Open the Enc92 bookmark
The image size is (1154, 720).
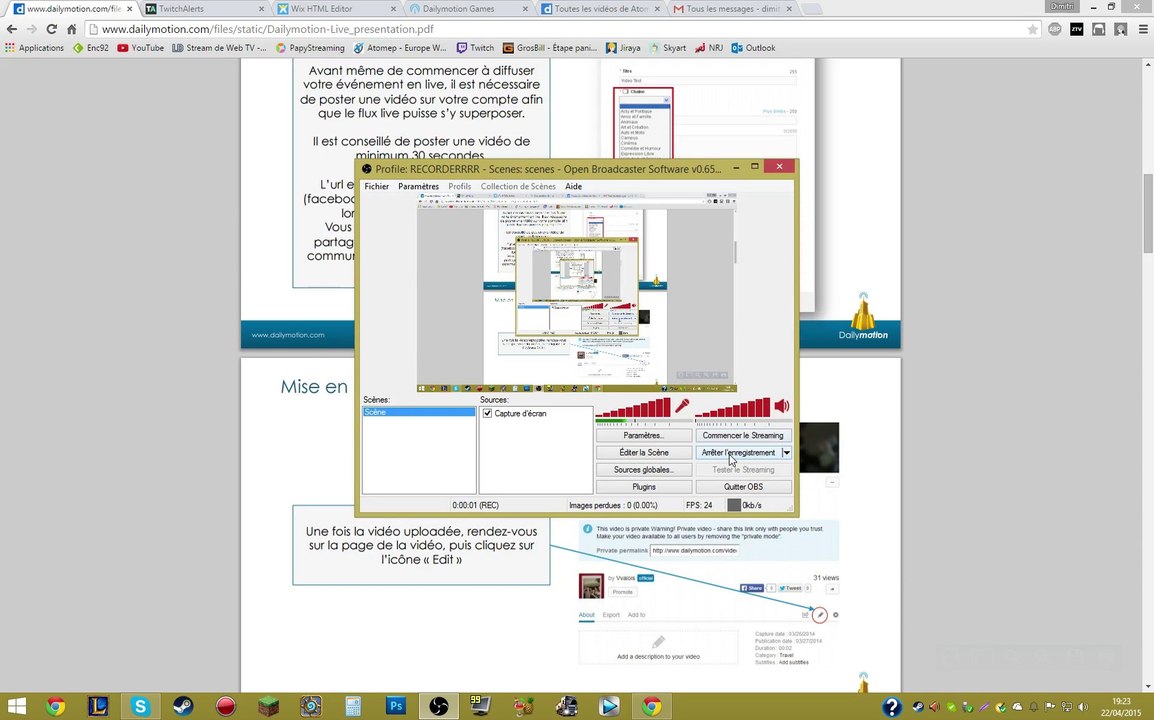(x=91, y=48)
